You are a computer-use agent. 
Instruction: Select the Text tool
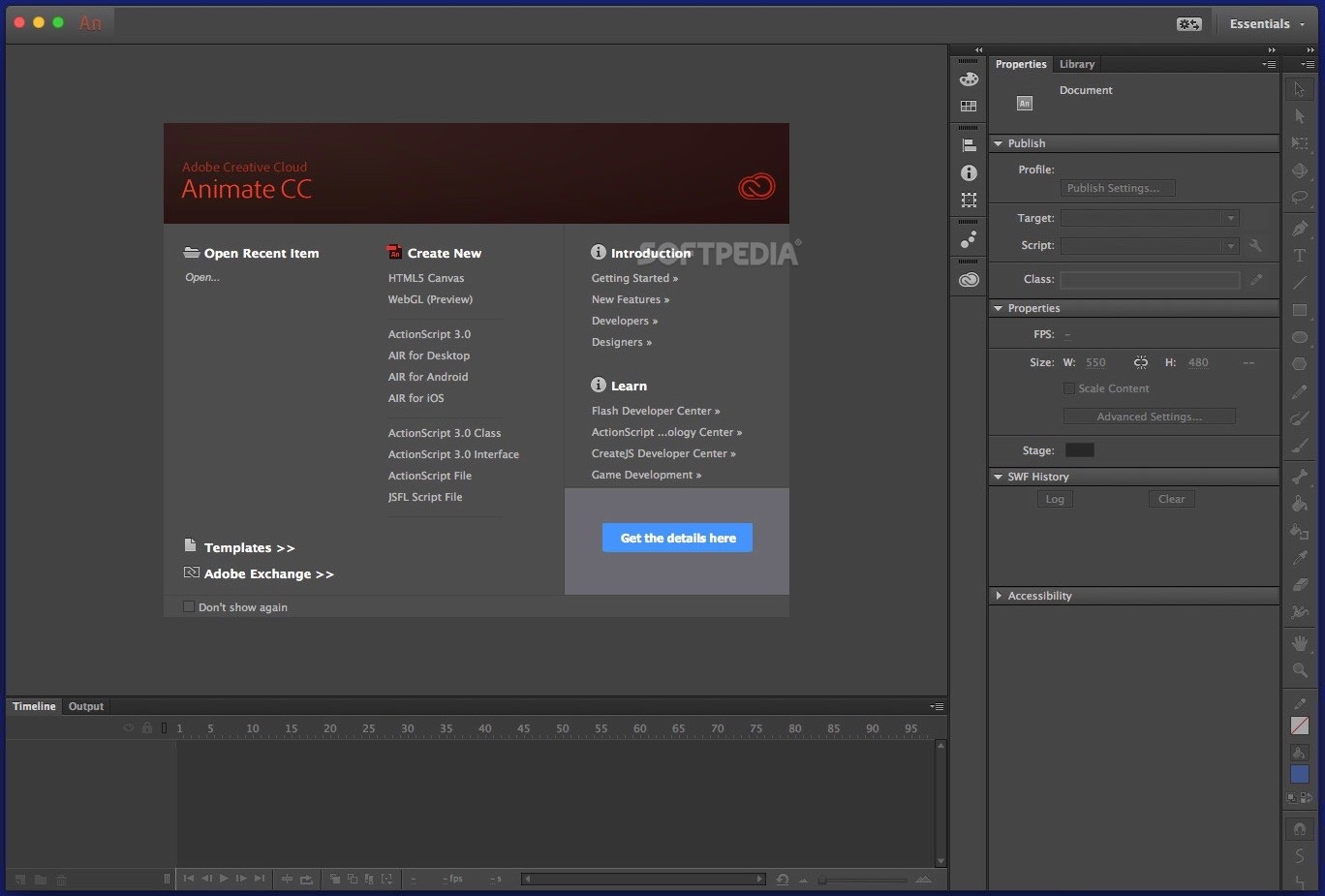[x=1300, y=256]
